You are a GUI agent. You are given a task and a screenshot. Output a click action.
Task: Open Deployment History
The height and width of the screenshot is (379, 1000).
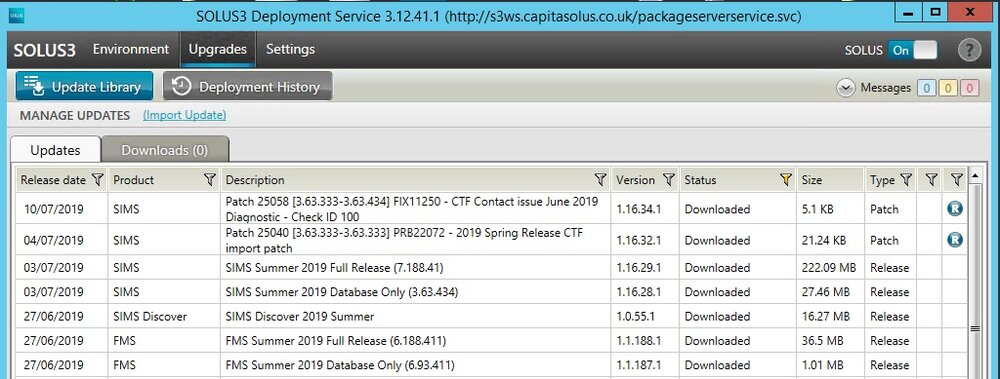coord(247,86)
